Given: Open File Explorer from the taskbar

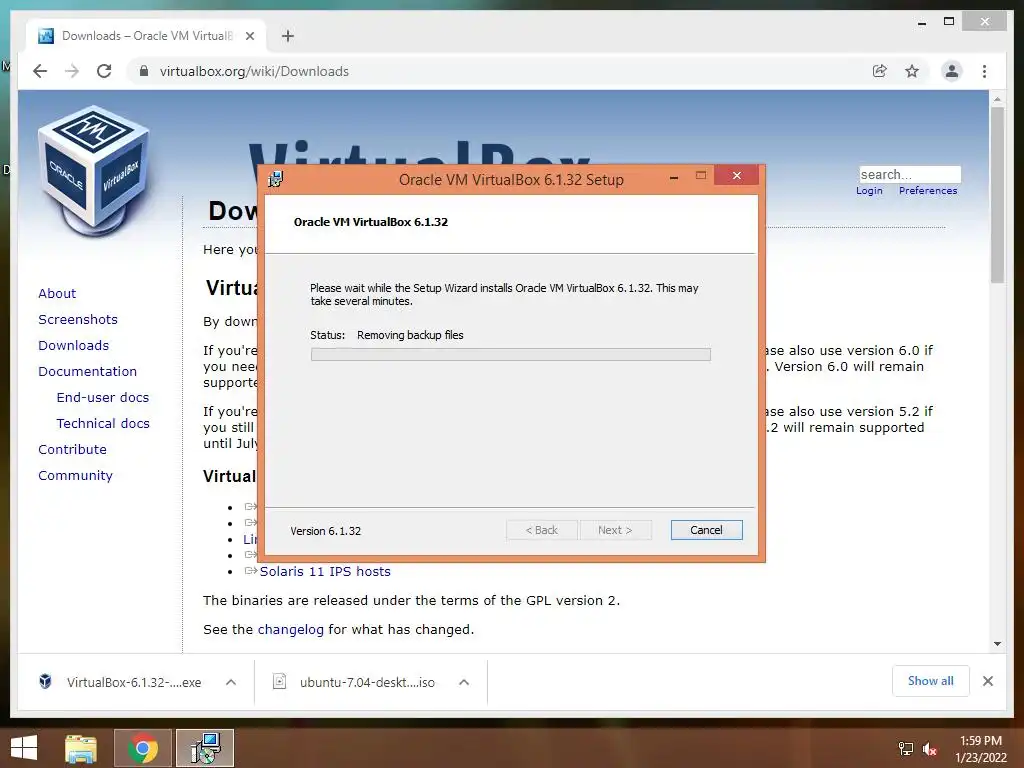Looking at the screenshot, I should point(80,748).
